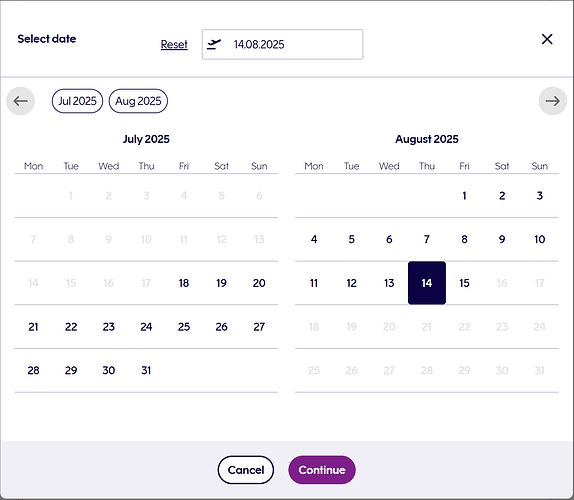Click the departure date input field
Screen dimensions: 574x500
282,44
